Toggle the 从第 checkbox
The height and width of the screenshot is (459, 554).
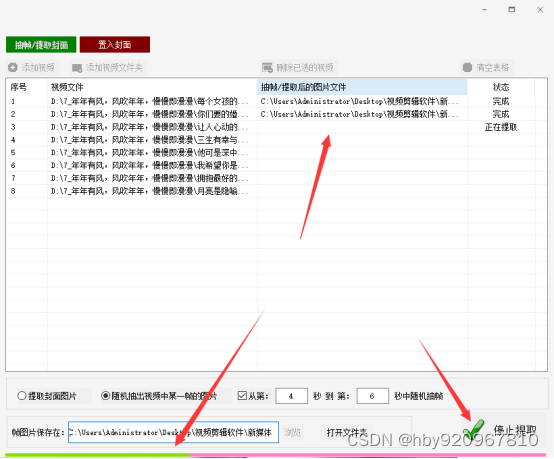tap(242, 396)
